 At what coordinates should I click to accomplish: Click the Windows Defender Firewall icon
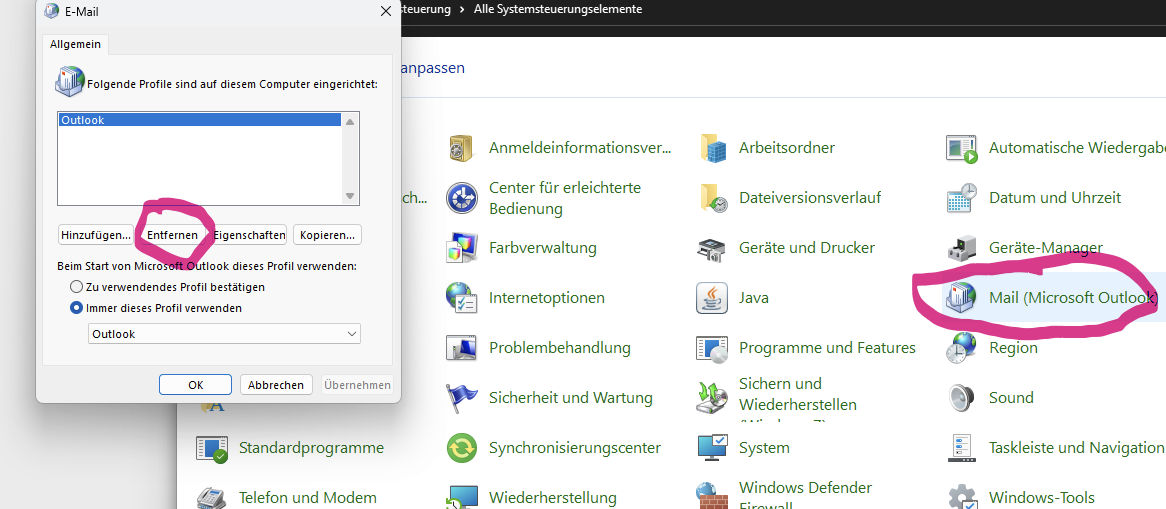pos(712,496)
